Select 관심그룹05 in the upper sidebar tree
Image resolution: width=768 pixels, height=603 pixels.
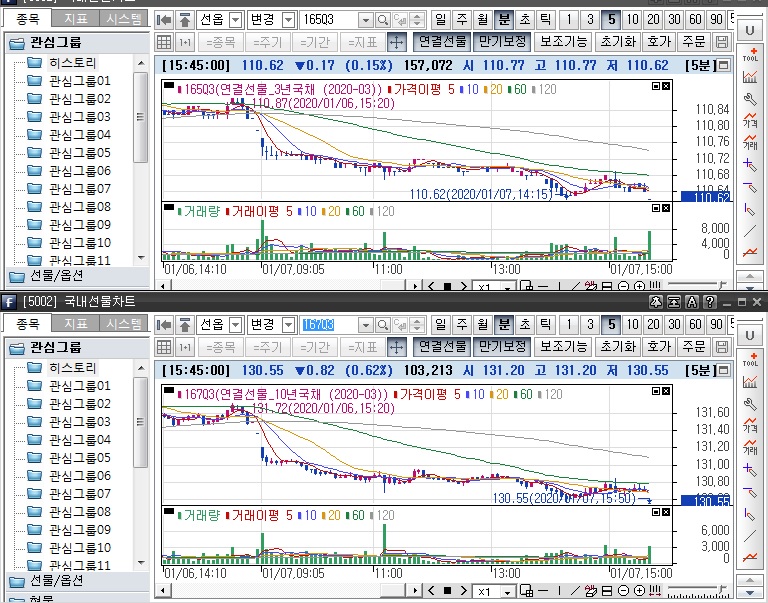(x=79, y=152)
